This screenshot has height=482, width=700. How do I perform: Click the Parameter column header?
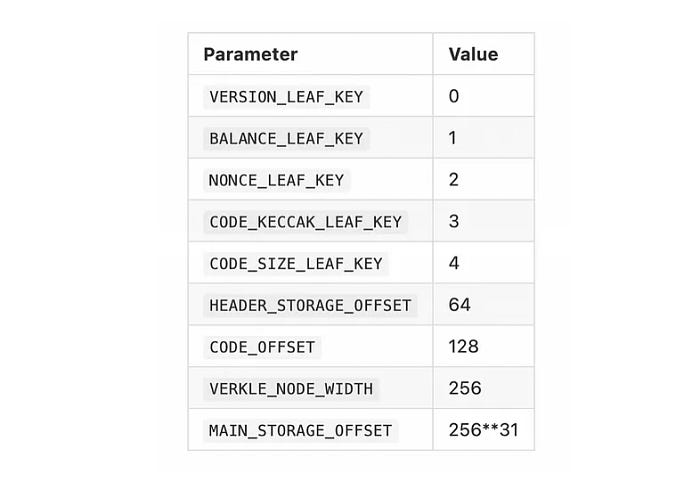tap(250, 54)
